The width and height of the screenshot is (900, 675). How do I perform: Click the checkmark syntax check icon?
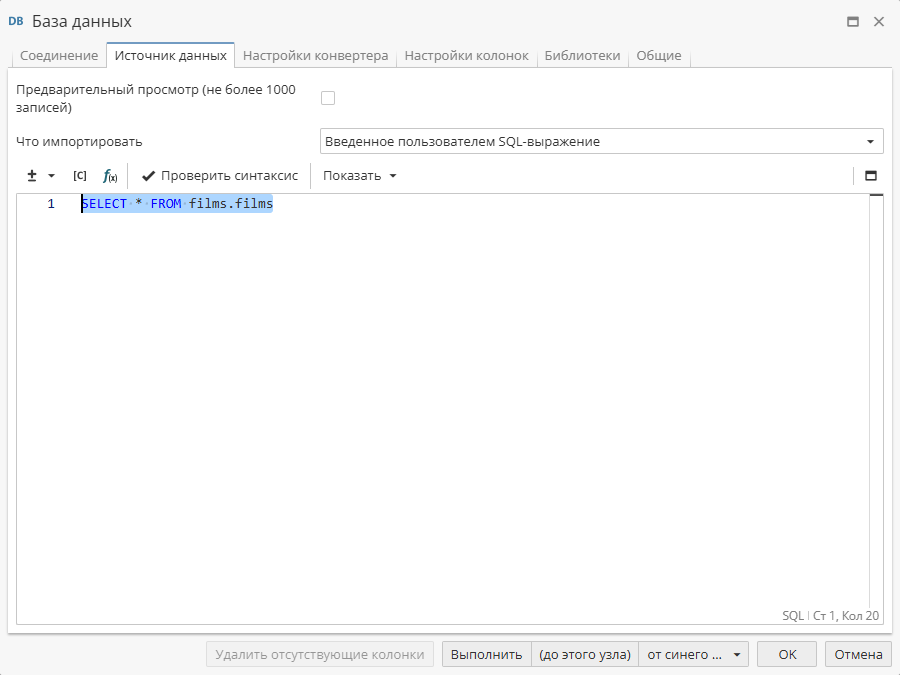pos(148,175)
